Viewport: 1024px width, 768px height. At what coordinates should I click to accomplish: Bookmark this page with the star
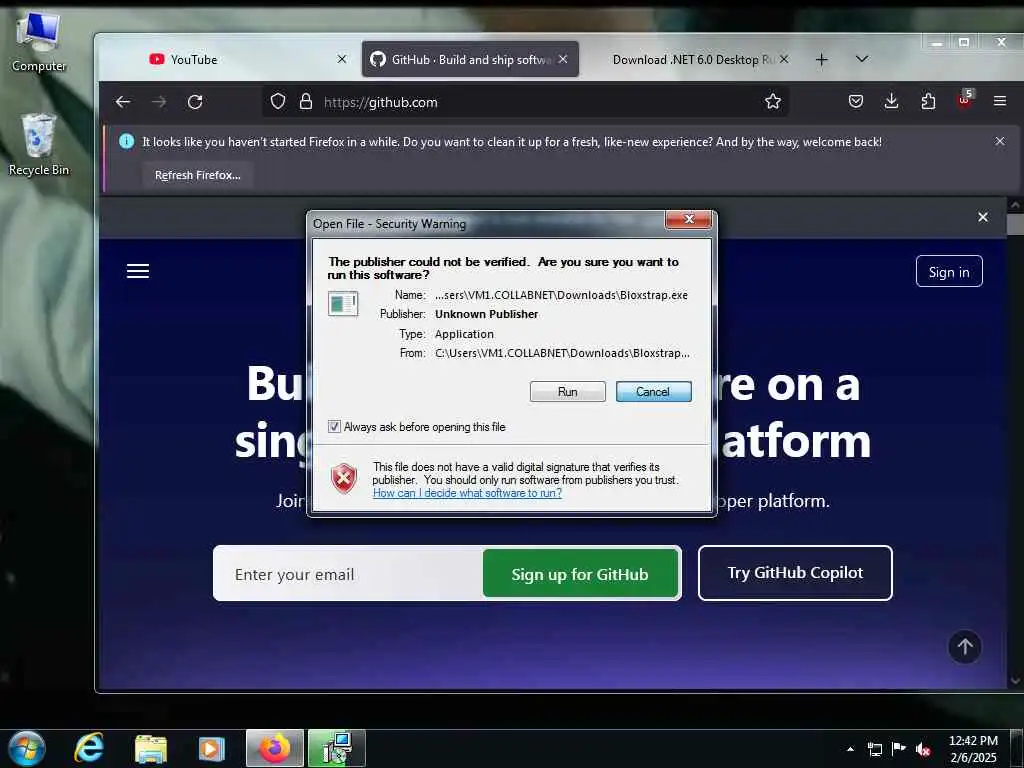point(773,101)
